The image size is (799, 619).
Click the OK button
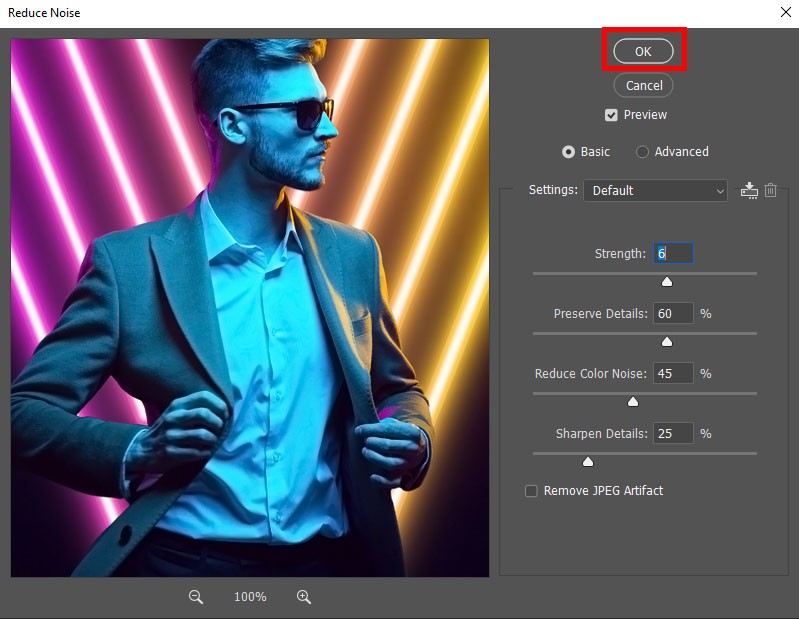tap(643, 51)
